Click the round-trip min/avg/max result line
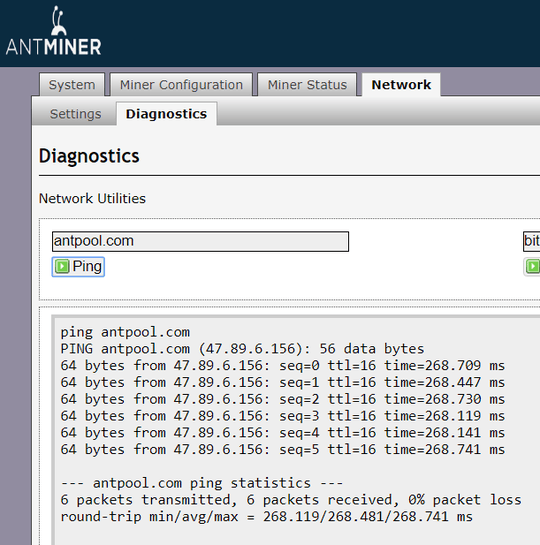 tap(267, 516)
